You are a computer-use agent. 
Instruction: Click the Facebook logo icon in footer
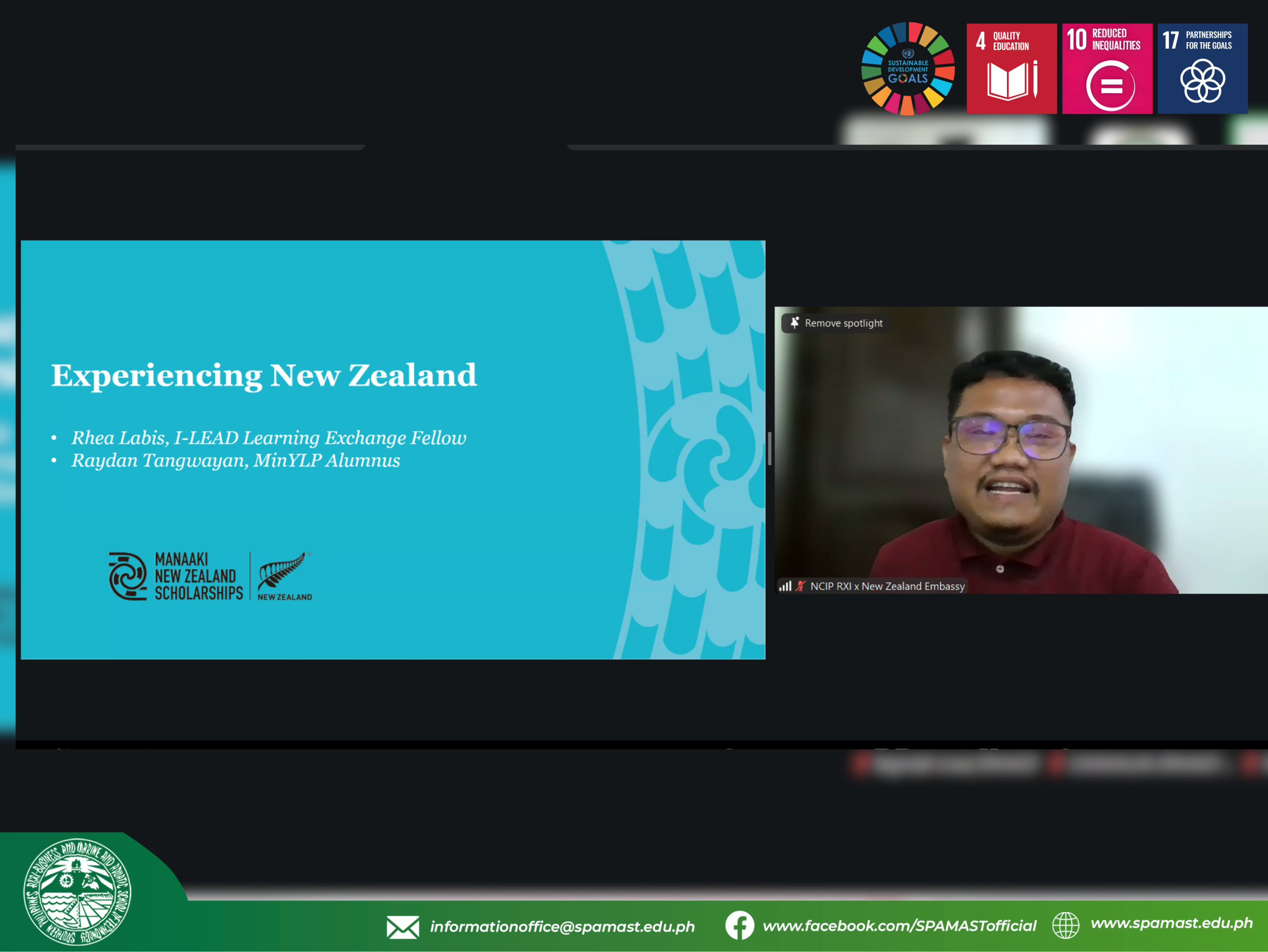740,926
